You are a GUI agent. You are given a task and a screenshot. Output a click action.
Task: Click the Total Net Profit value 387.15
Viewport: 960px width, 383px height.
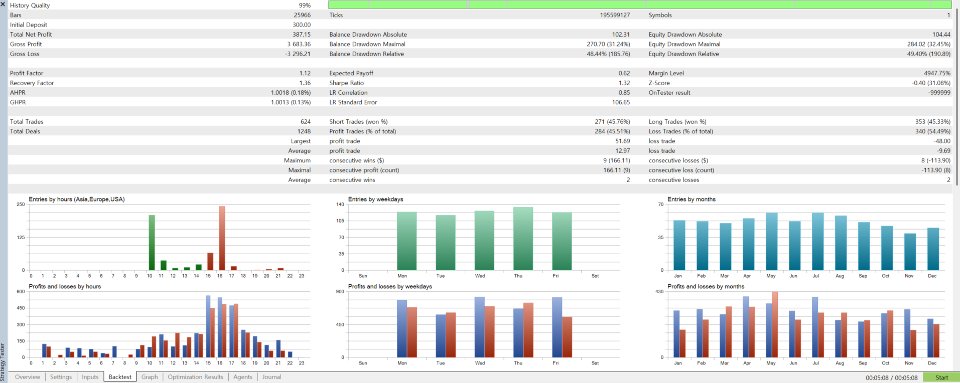point(301,34)
